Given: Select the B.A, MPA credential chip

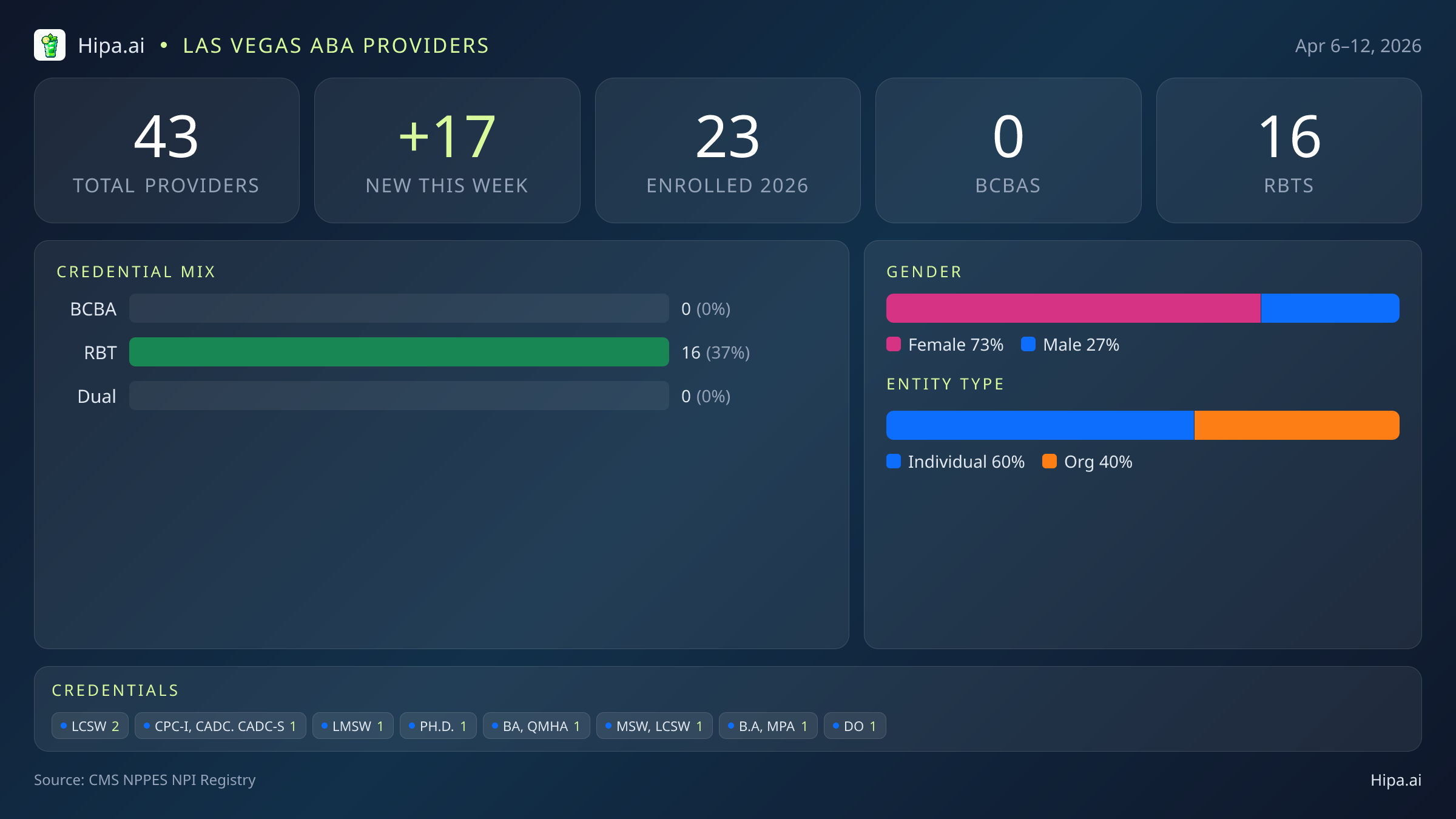Looking at the screenshot, I should point(768,726).
